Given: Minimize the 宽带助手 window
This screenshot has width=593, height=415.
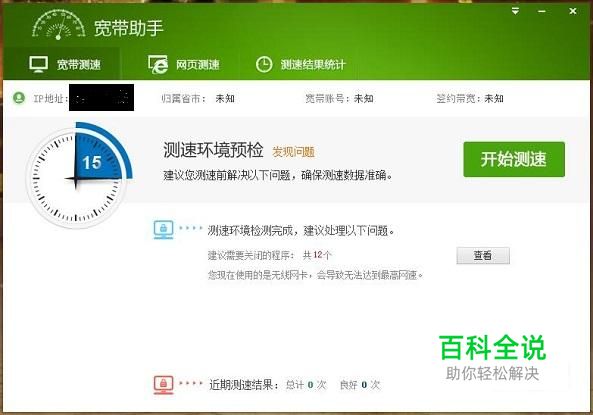Looking at the screenshot, I should click(542, 11).
